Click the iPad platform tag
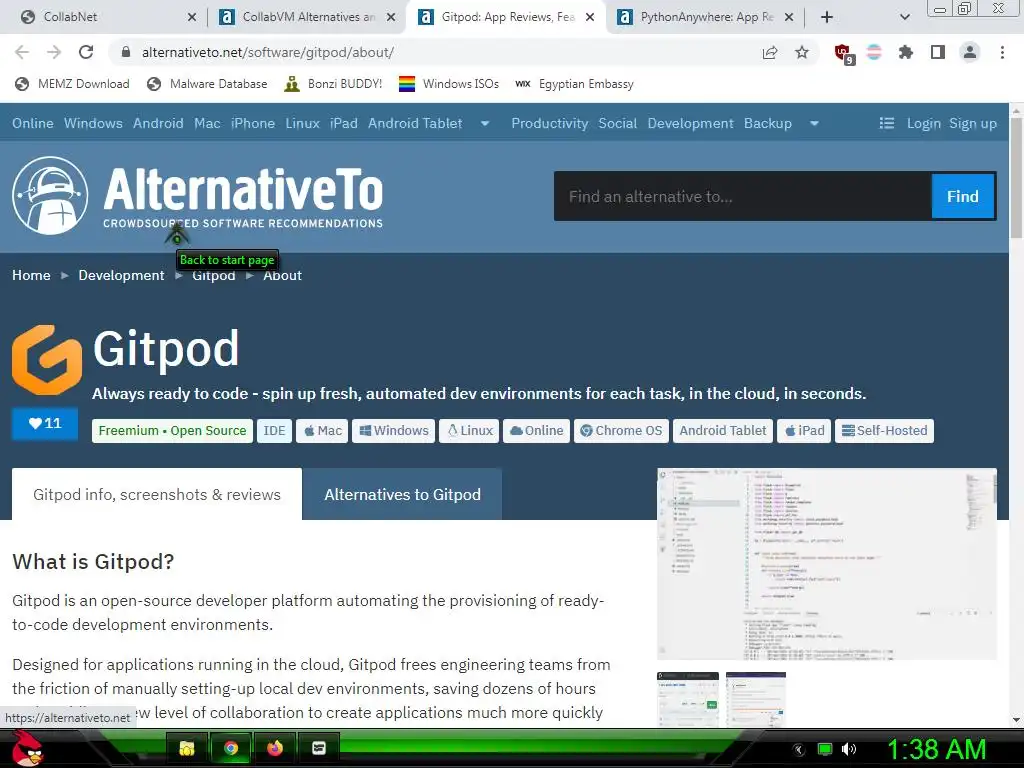 (x=804, y=430)
